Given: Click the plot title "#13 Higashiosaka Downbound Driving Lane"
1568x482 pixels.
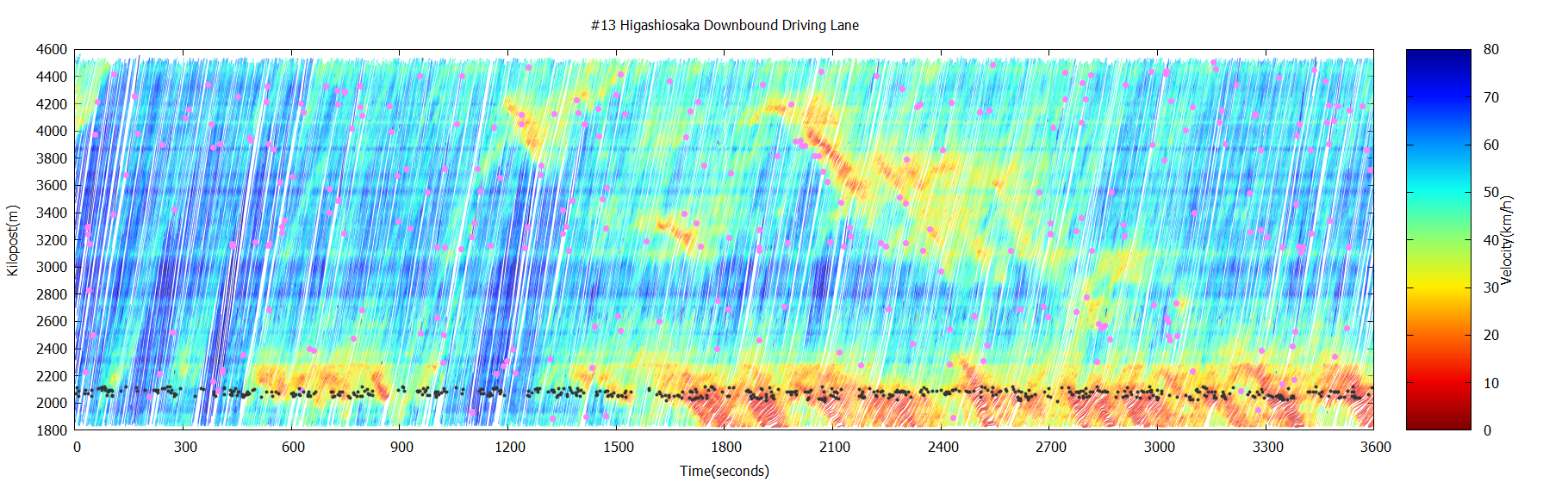Looking at the screenshot, I should click(x=725, y=25).
